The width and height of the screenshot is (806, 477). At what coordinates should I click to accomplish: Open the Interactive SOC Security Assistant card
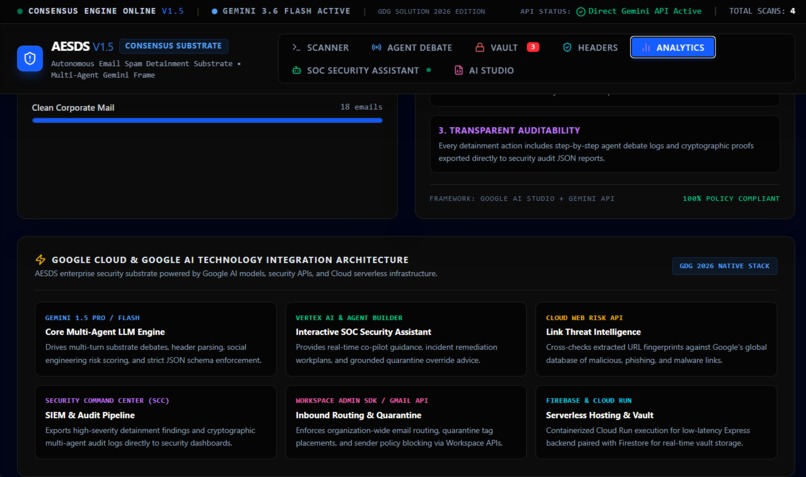click(x=406, y=339)
